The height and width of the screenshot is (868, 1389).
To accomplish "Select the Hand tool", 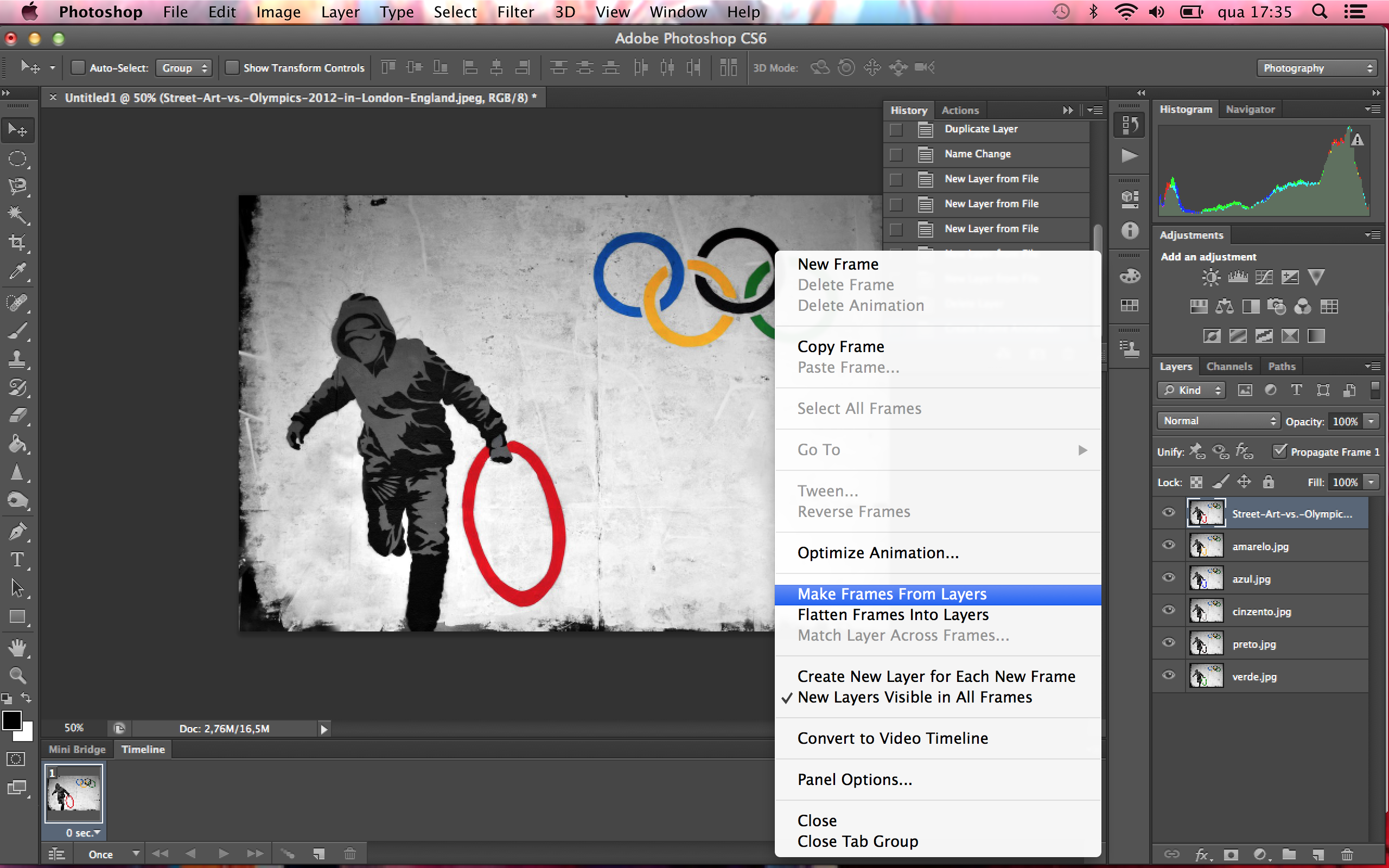I will point(17,648).
